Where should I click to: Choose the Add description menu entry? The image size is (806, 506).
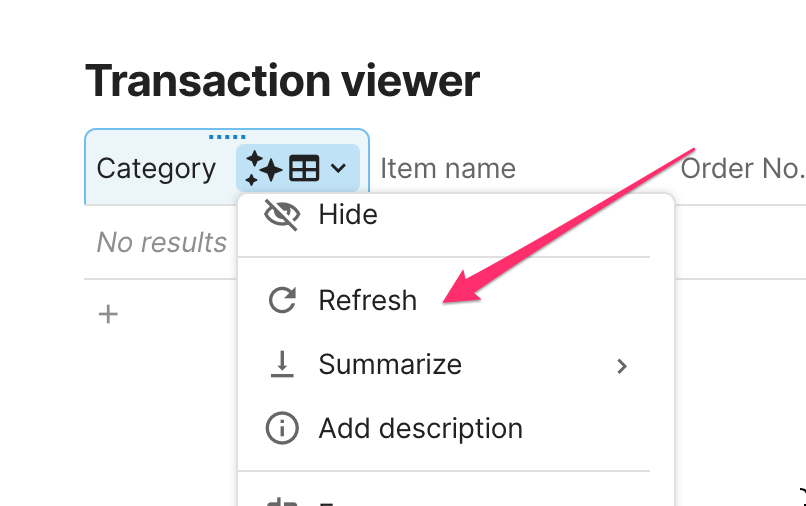point(420,429)
